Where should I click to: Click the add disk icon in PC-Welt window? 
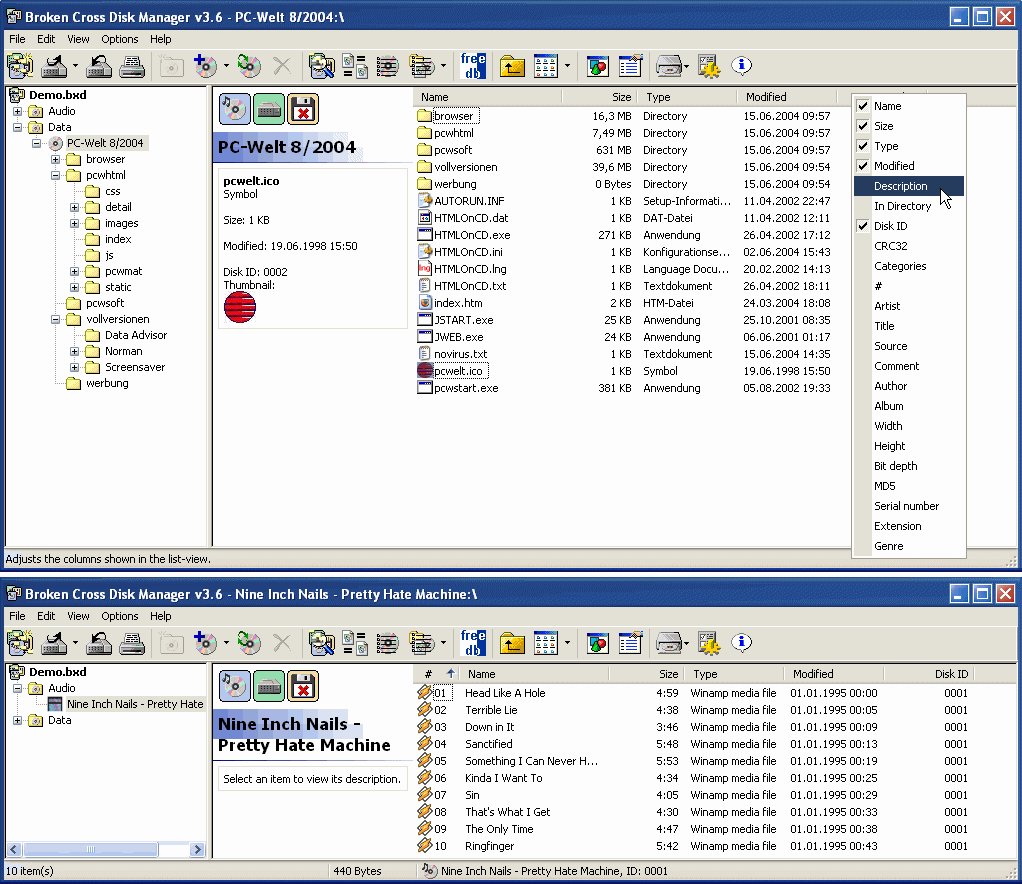click(x=205, y=66)
